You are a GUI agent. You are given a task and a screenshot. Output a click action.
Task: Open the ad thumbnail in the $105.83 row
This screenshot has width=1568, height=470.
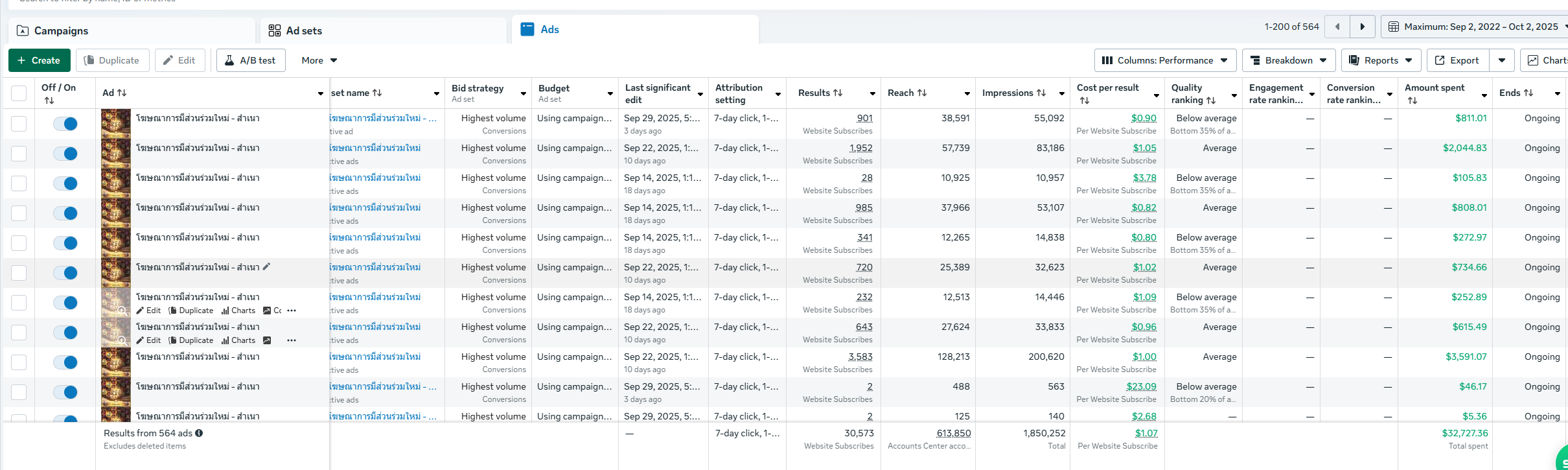tap(116, 183)
